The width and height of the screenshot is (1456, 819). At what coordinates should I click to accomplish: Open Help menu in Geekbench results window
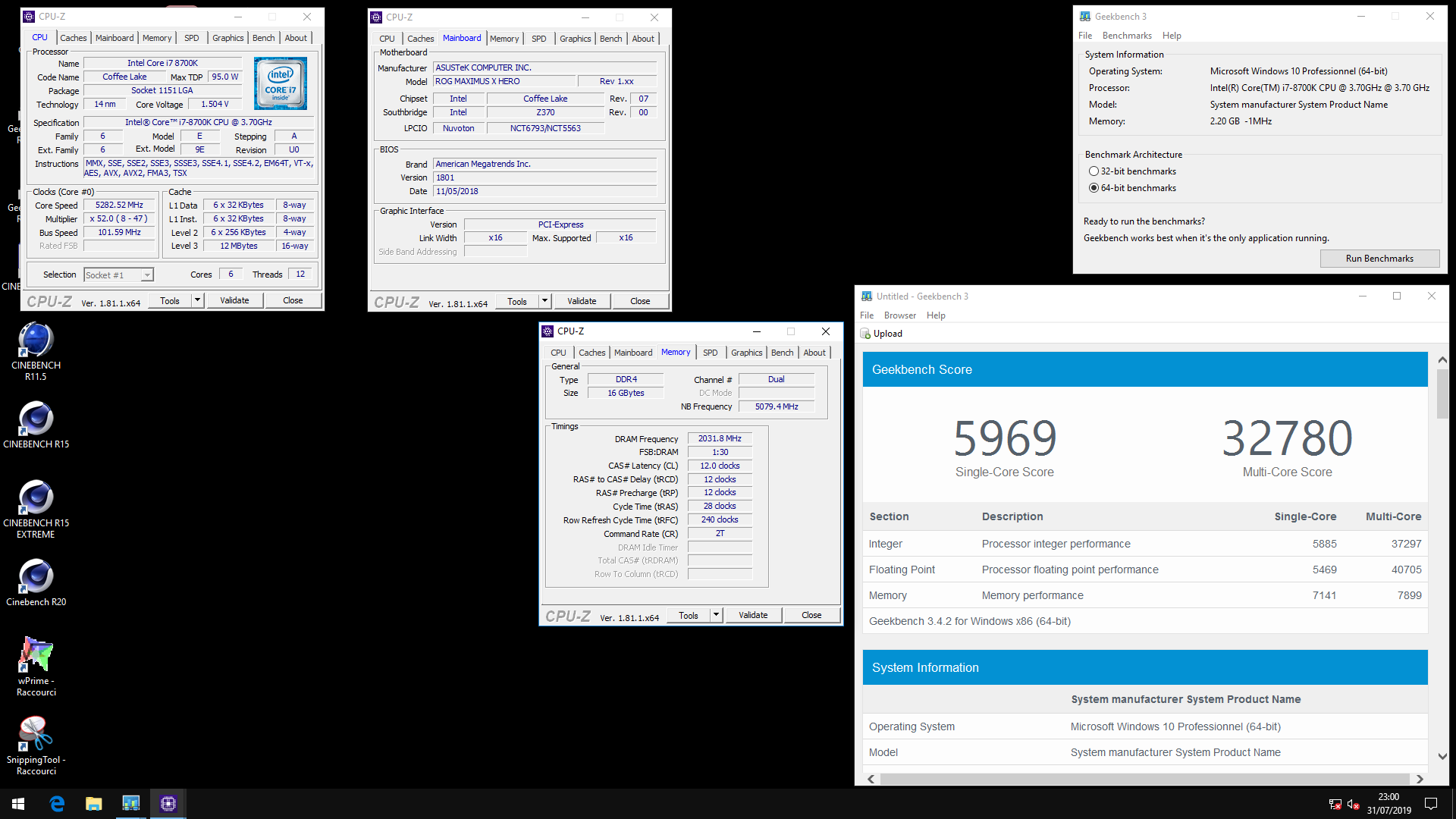936,315
